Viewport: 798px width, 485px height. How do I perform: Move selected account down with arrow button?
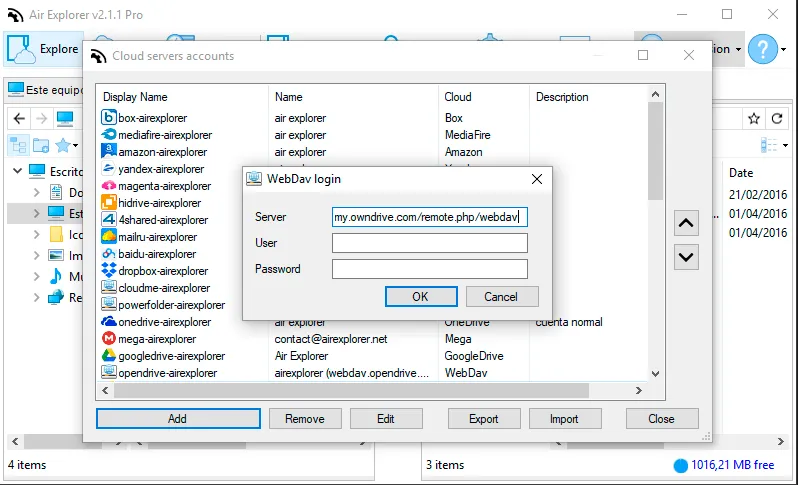(x=686, y=257)
